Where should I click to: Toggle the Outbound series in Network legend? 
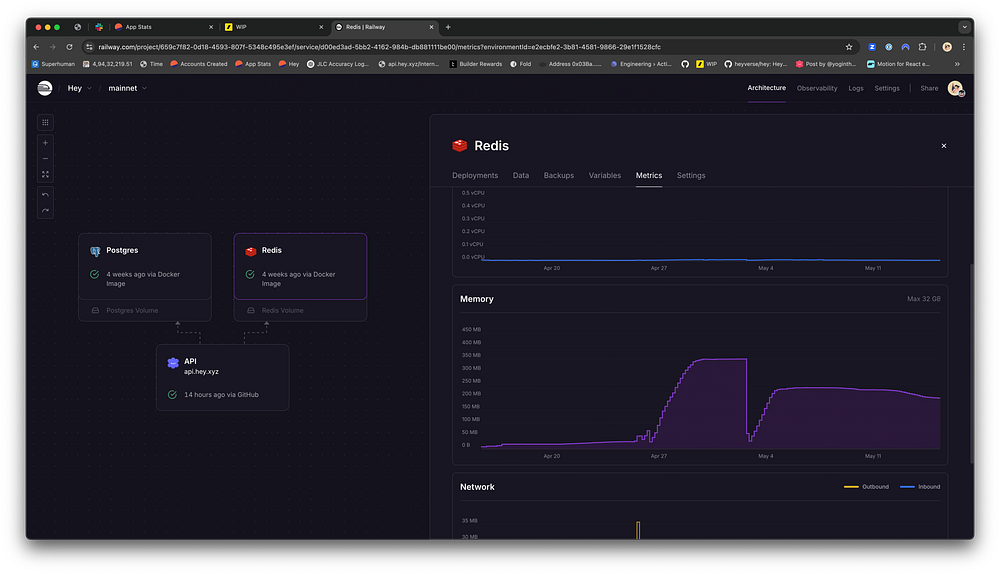click(869, 487)
